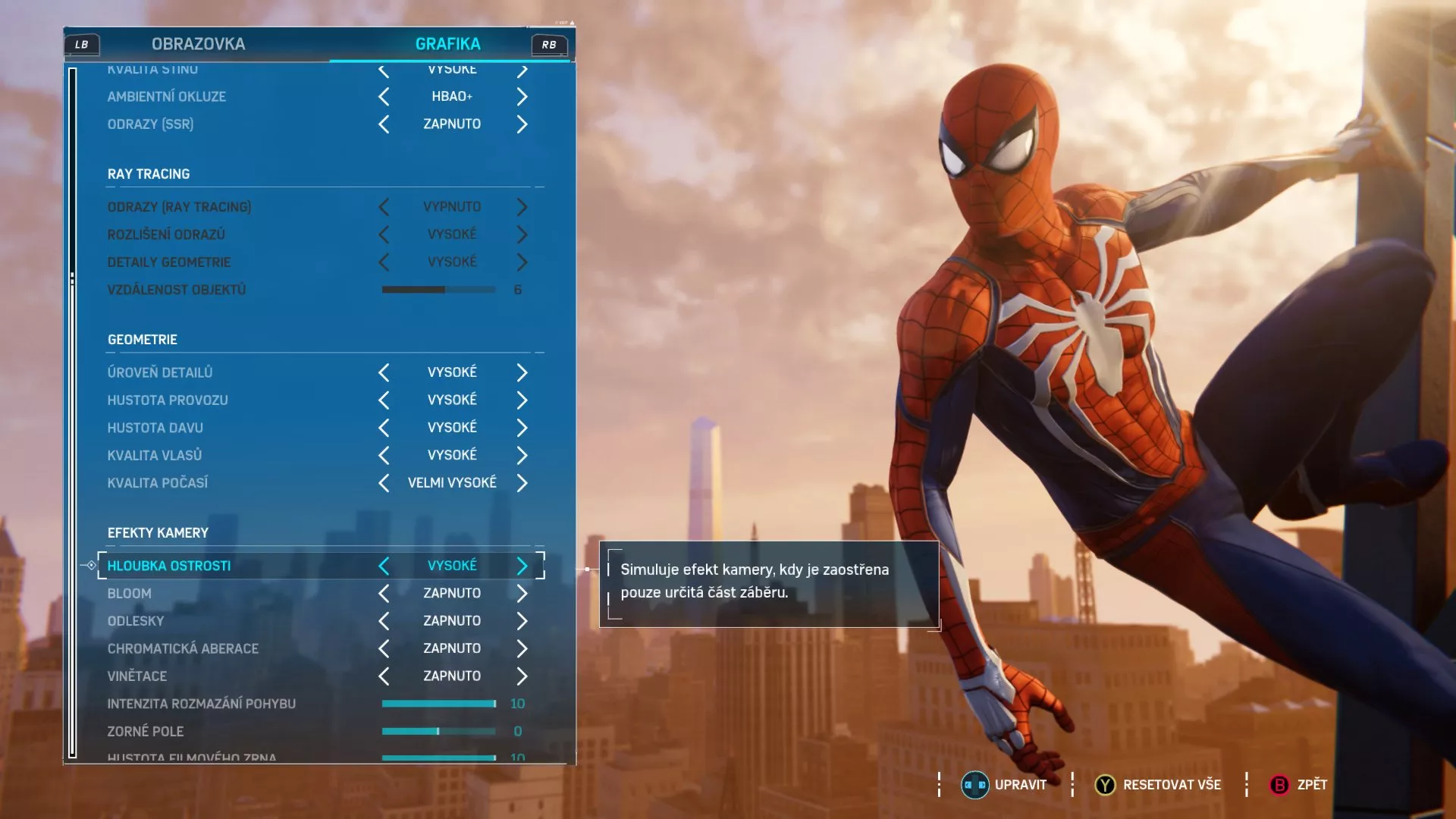
Task: Click the settings list scrollbar
Action: [x=73, y=409]
